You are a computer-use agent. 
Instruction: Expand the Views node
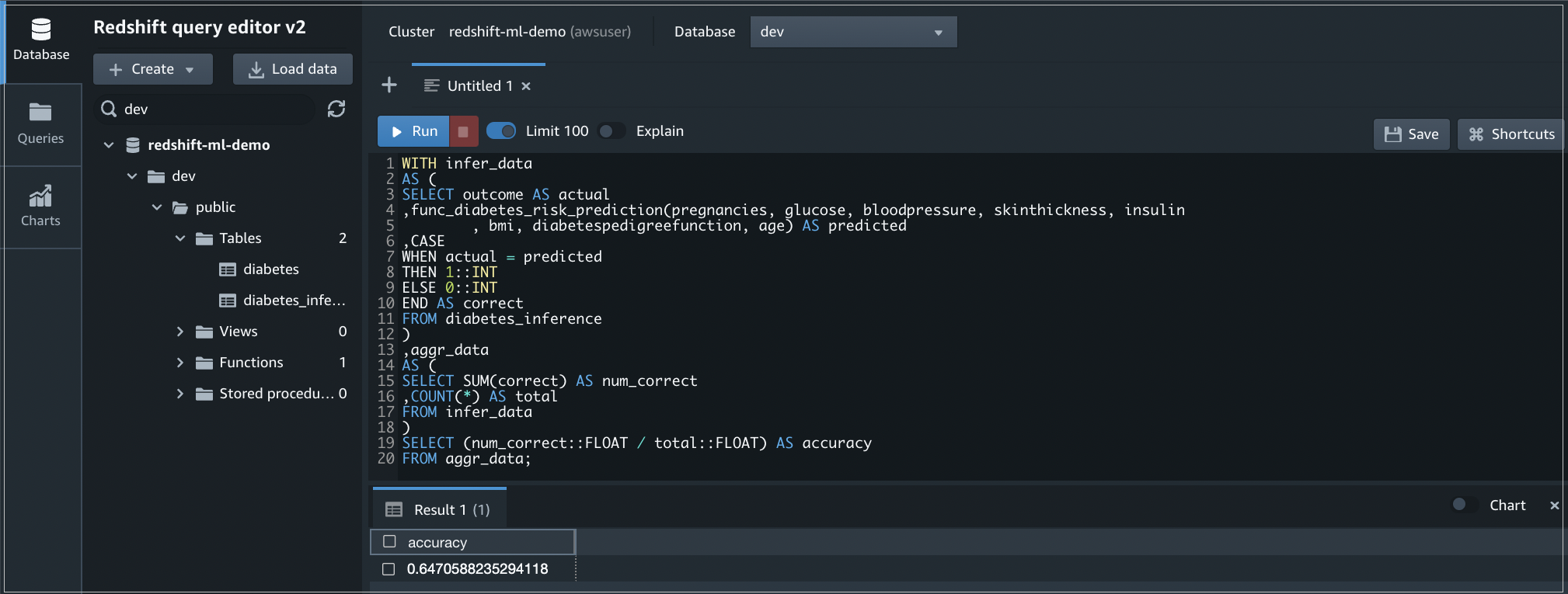click(180, 332)
